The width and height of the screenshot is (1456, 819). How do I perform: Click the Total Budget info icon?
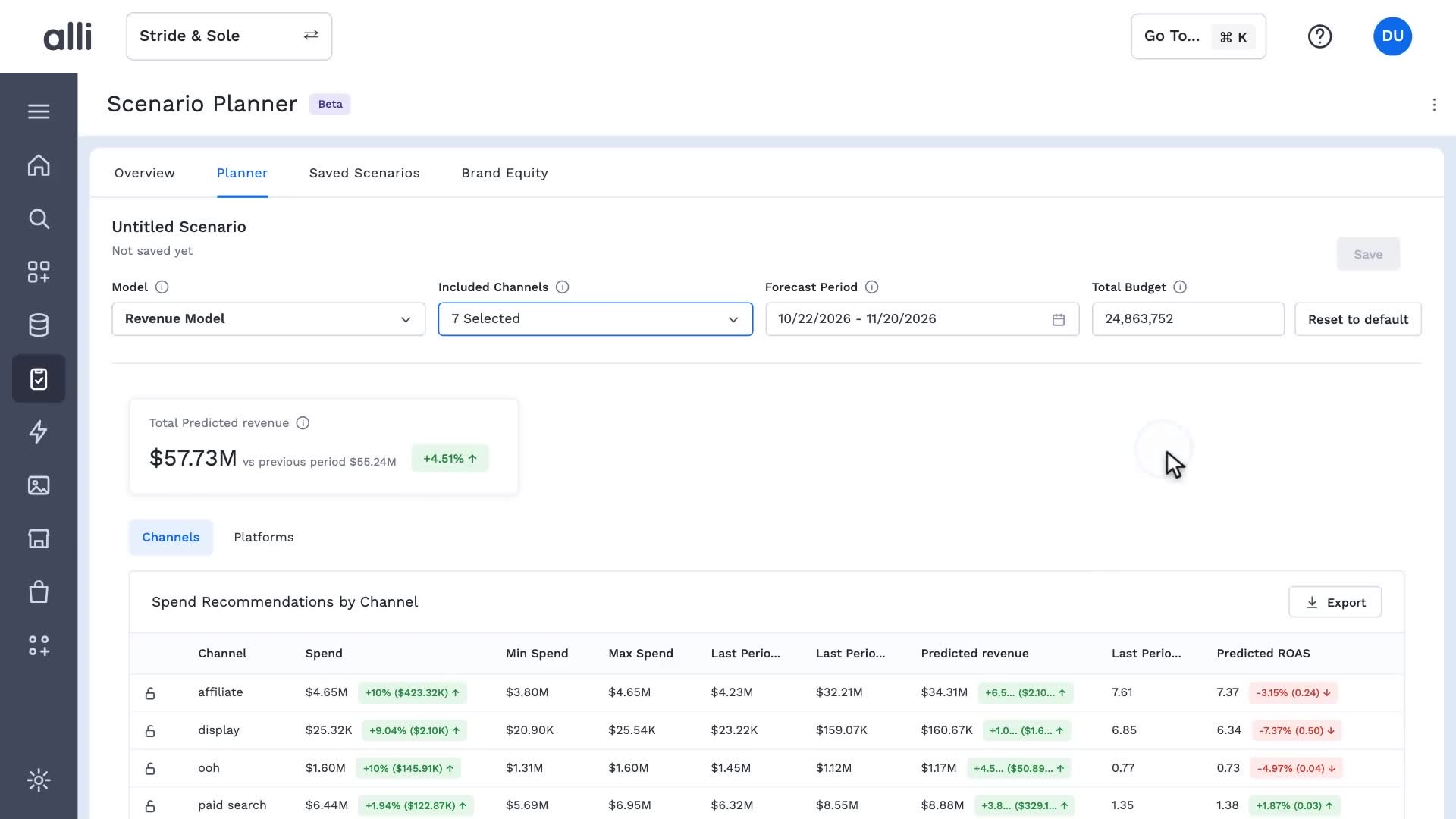coord(1180,287)
